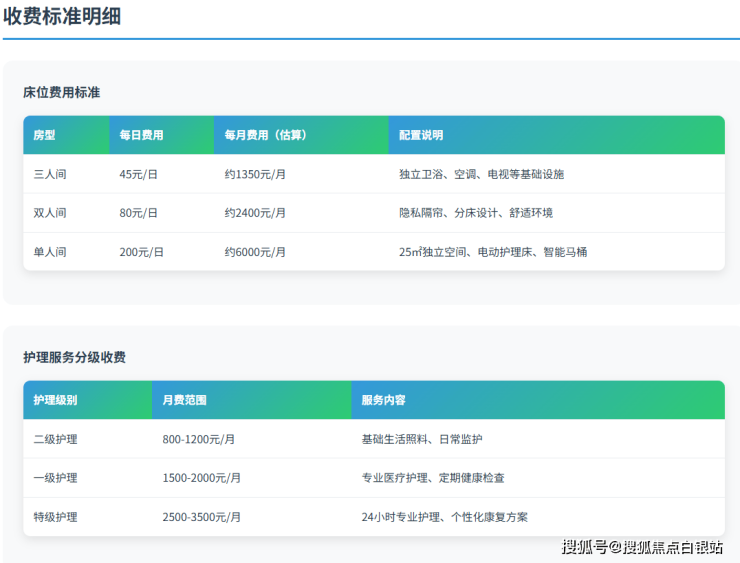Screen dimensions: 740x563
Task: Click the 24小时专业护理、个性化康复方案 description
Action: tap(445, 517)
